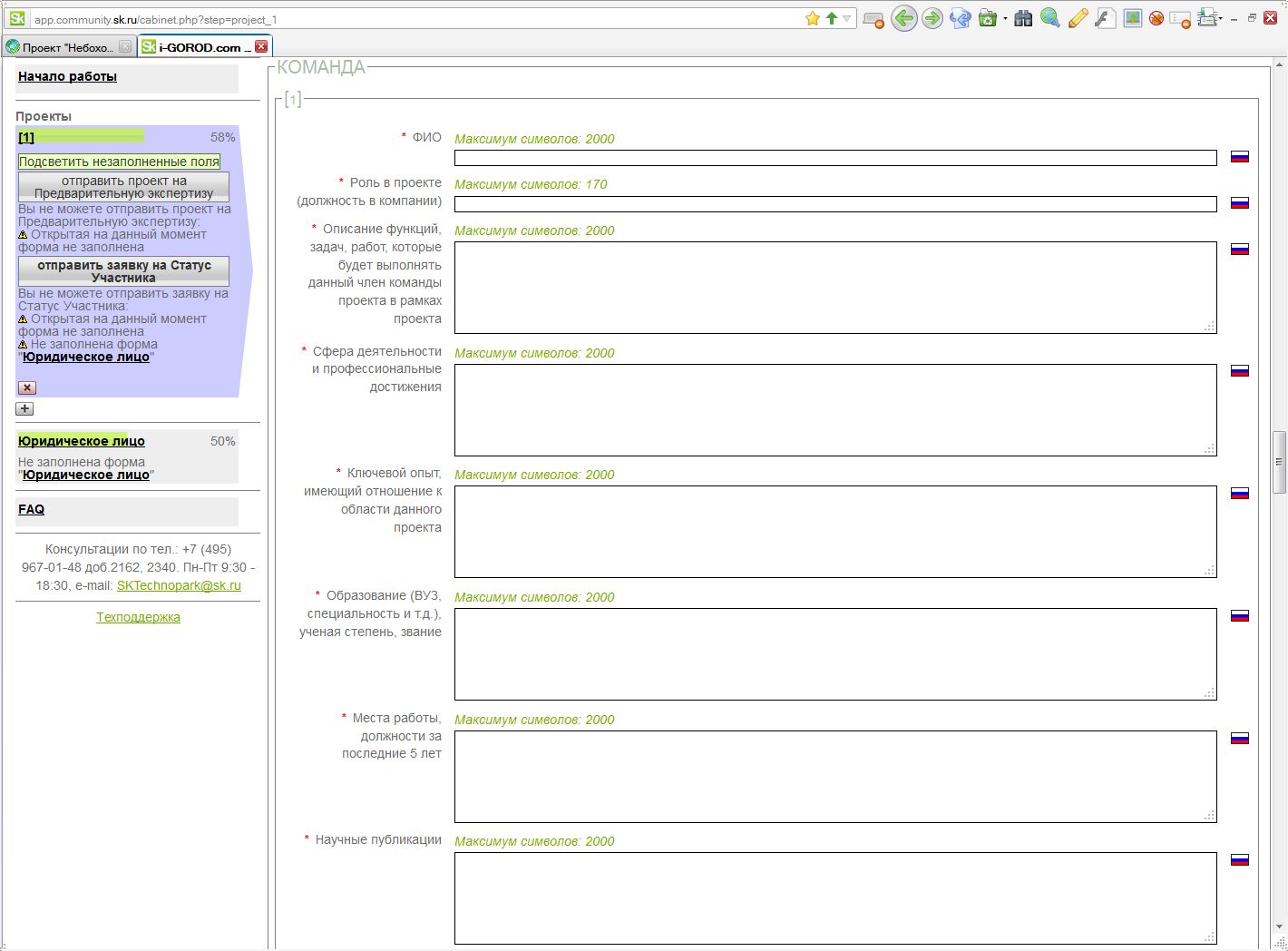The height and width of the screenshot is (951, 1288).
Task: Click the back navigation arrow
Action: pos(903,18)
